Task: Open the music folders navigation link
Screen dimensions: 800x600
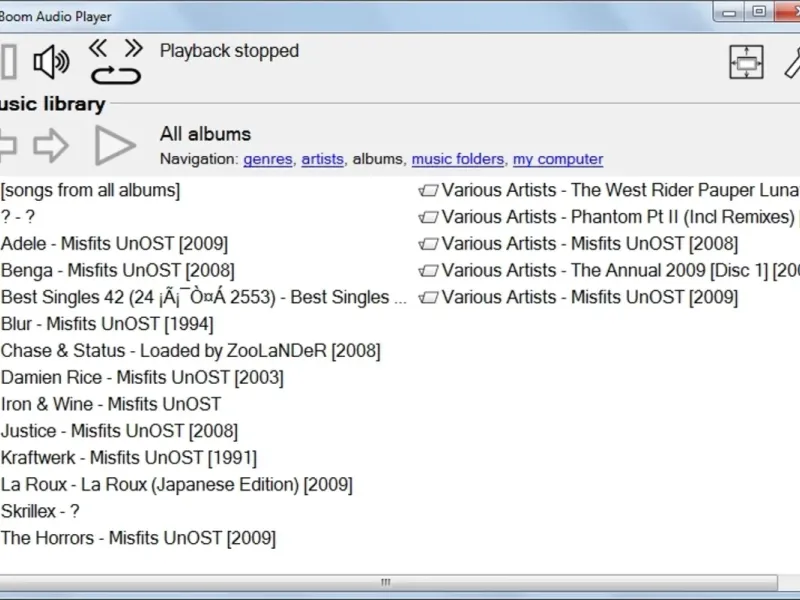Action: pyautogui.click(x=458, y=159)
